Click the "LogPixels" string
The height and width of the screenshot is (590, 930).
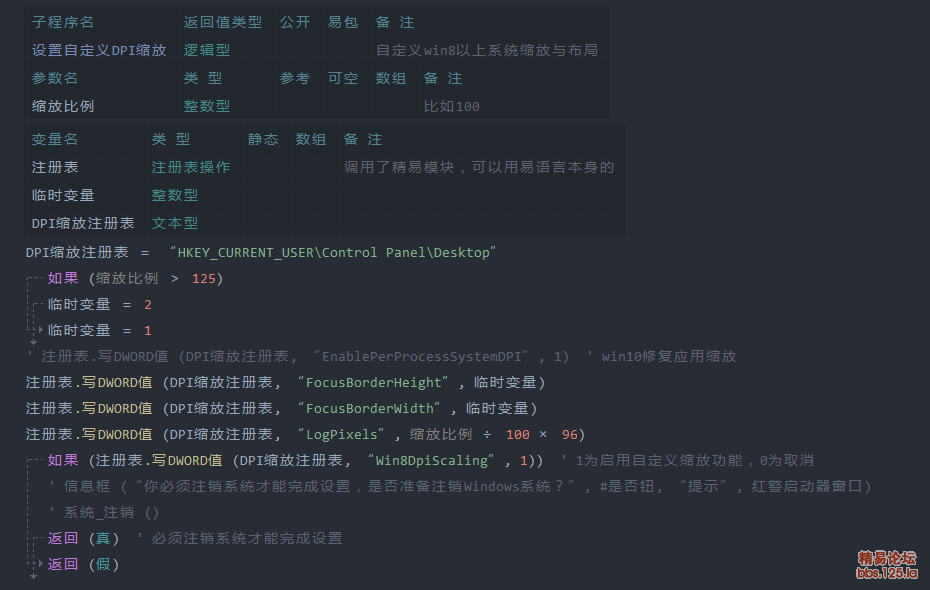[342, 435]
